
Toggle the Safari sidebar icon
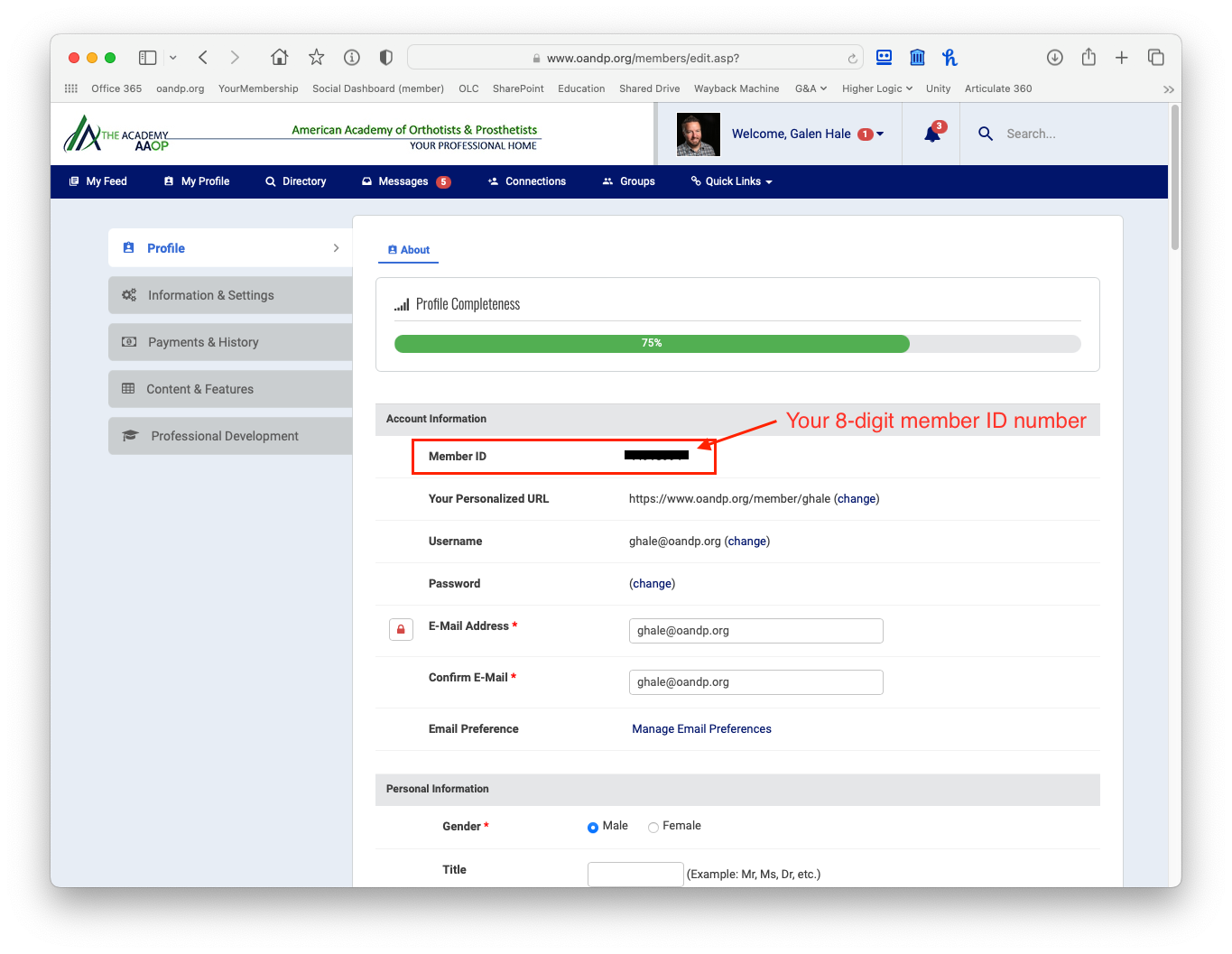tap(148, 58)
